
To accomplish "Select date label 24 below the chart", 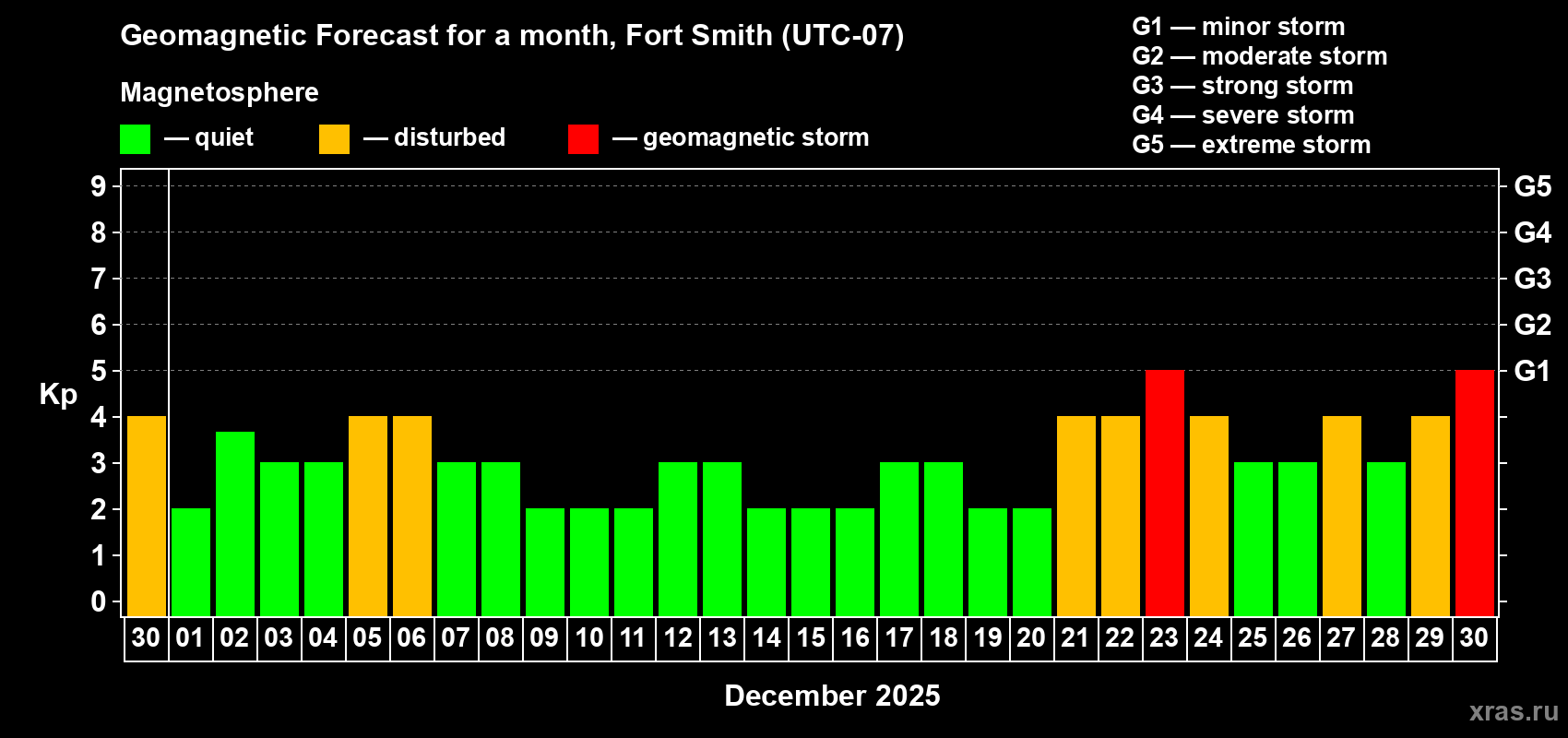I will click(x=1208, y=638).
